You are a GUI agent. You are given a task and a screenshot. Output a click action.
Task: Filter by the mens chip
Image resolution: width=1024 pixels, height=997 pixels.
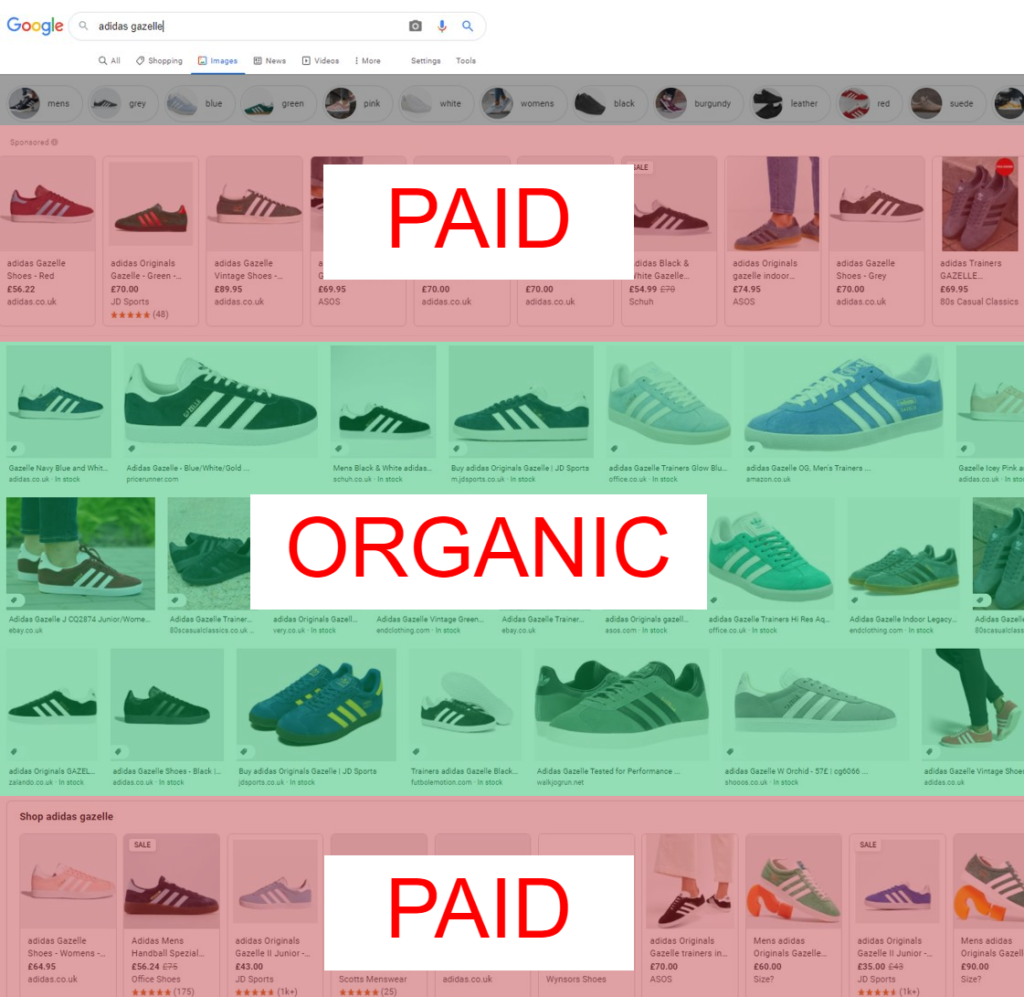click(44, 103)
